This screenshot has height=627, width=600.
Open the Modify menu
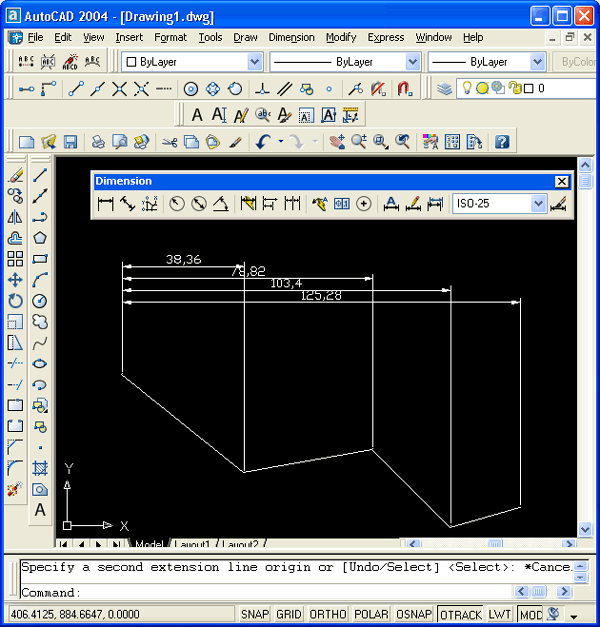click(x=340, y=37)
